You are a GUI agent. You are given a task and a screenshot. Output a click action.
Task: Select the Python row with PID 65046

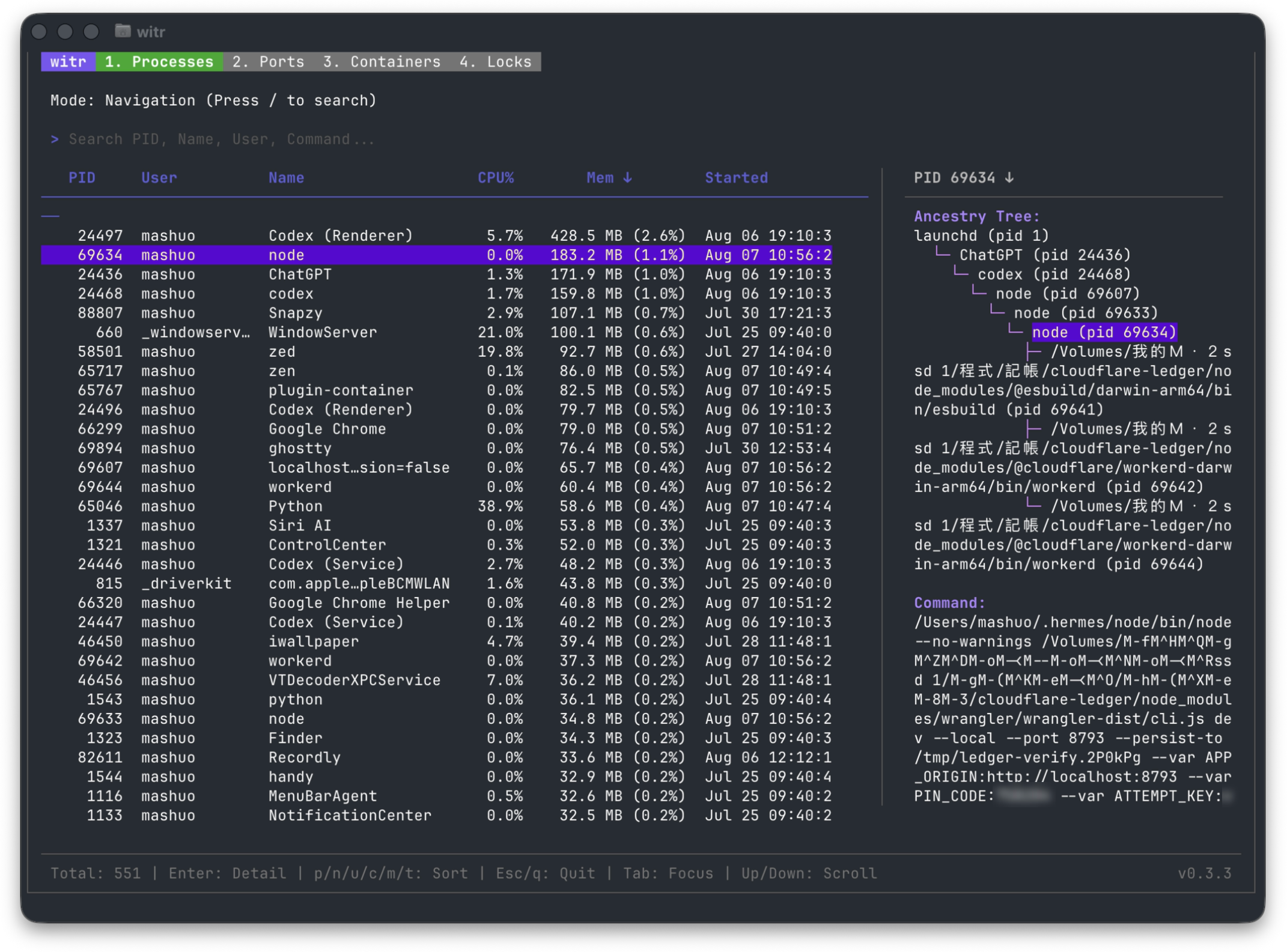pyautogui.click(x=436, y=506)
